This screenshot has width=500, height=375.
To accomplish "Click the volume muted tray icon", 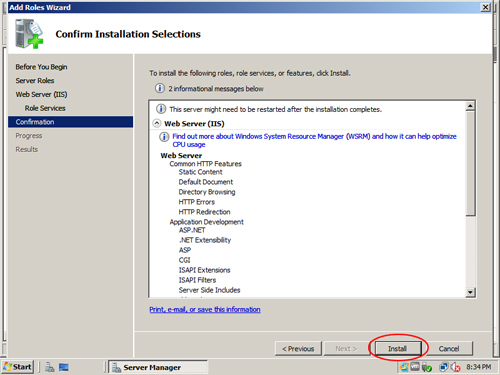I will (455, 367).
